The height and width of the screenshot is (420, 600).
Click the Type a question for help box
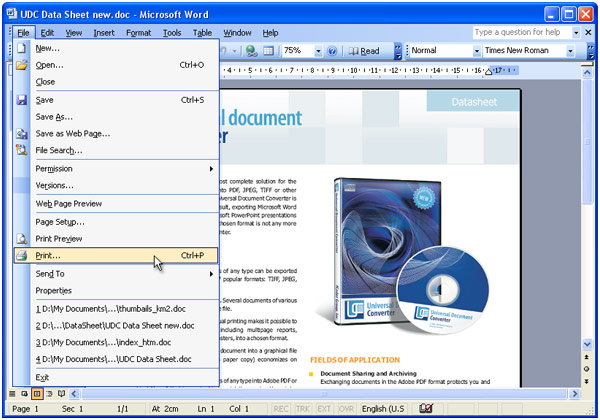pyautogui.click(x=522, y=33)
